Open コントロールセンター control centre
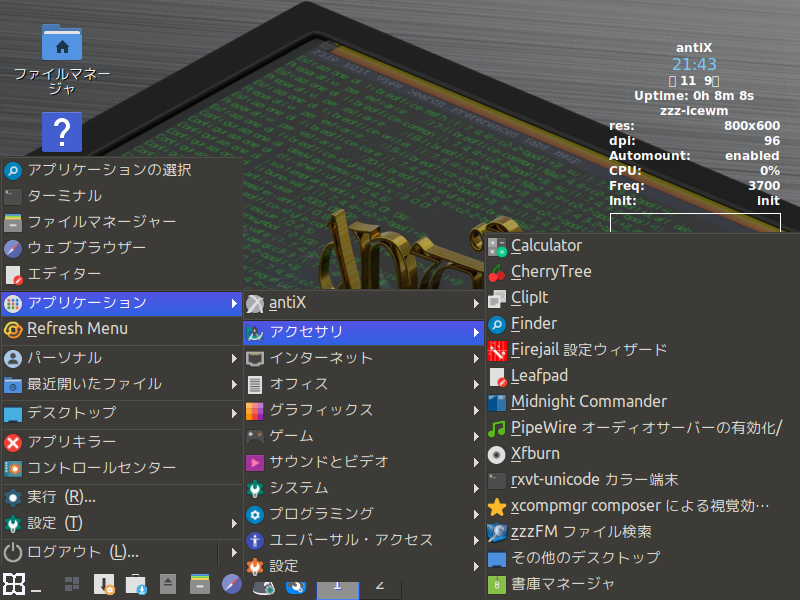 click(121, 468)
